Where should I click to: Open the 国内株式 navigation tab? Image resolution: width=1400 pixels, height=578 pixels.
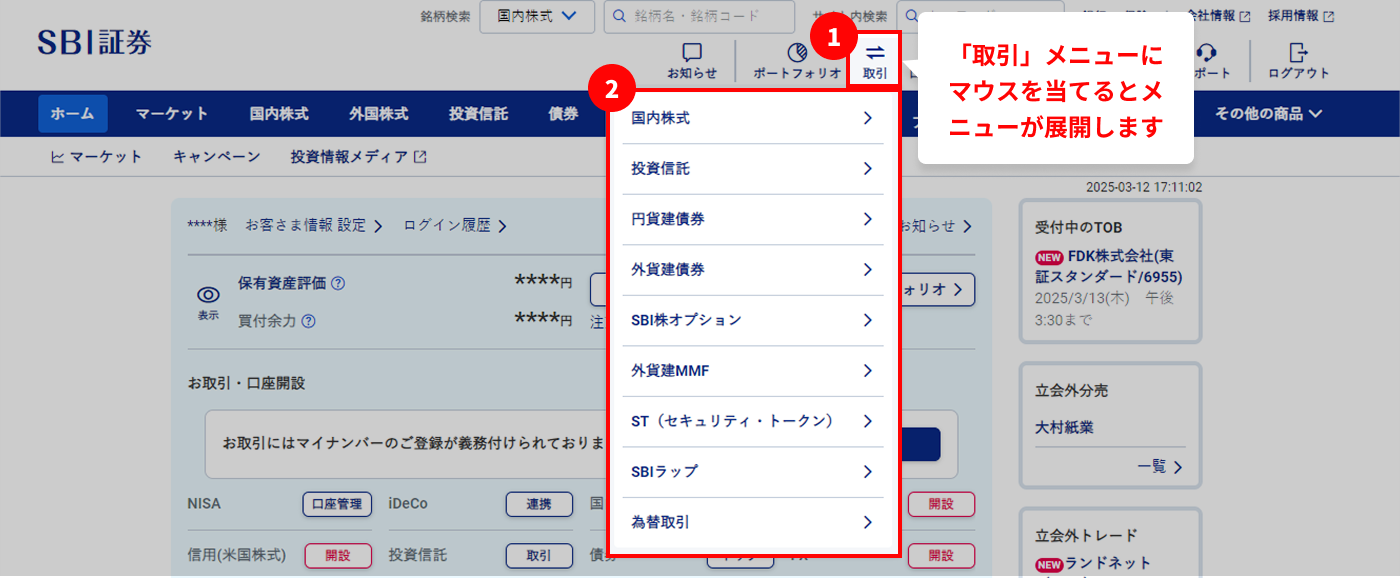coord(279,114)
